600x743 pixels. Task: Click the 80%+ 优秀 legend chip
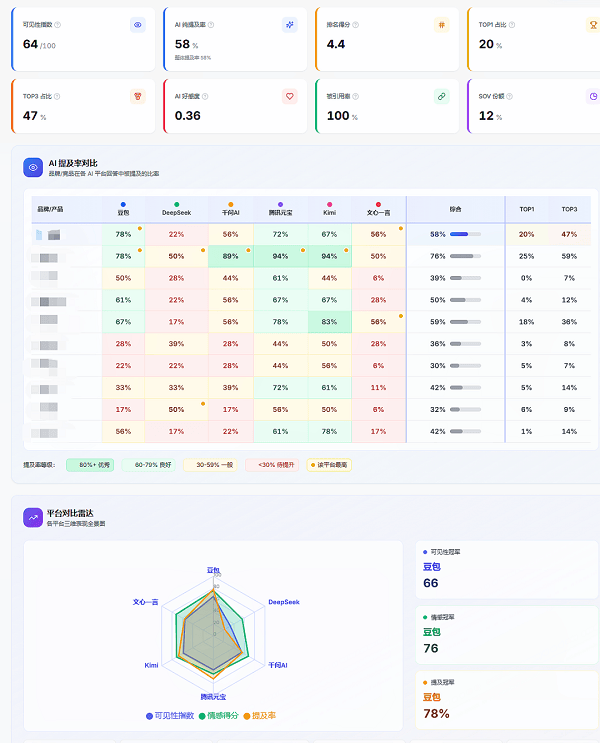point(90,465)
